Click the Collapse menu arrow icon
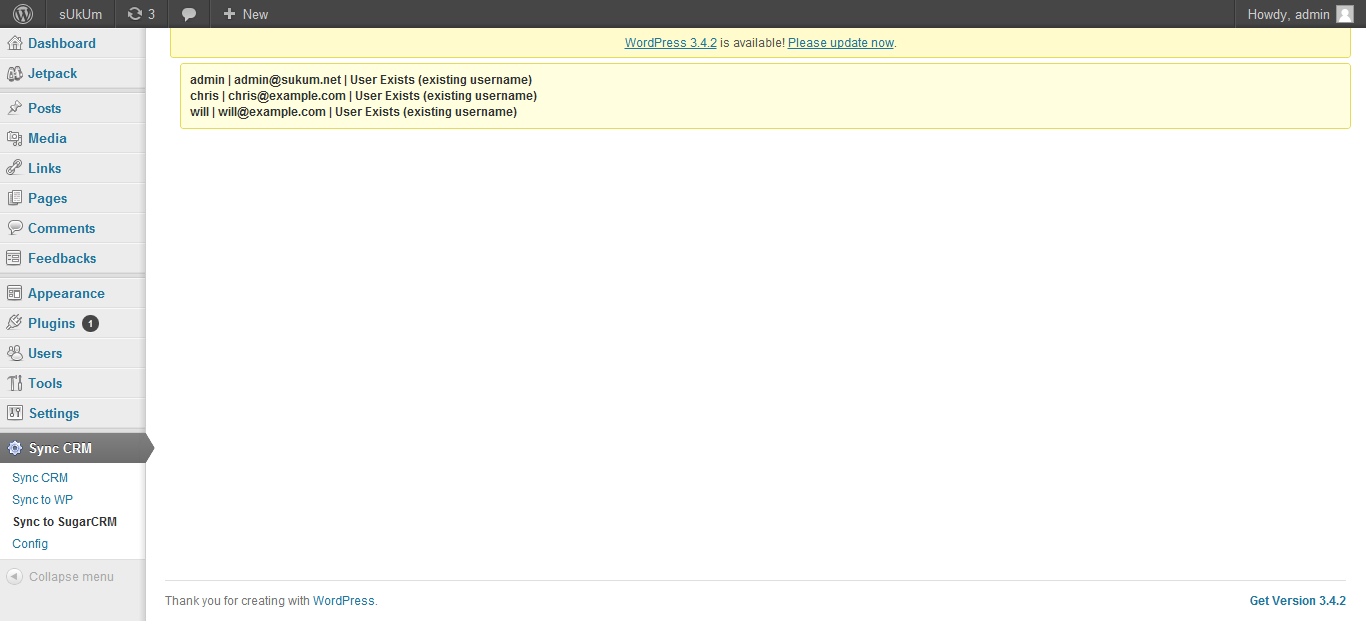The image size is (1366, 621). [x=14, y=577]
